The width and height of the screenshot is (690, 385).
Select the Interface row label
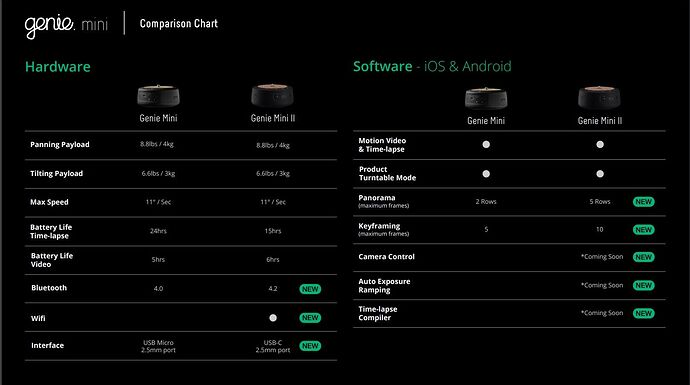pyautogui.click(x=48, y=345)
